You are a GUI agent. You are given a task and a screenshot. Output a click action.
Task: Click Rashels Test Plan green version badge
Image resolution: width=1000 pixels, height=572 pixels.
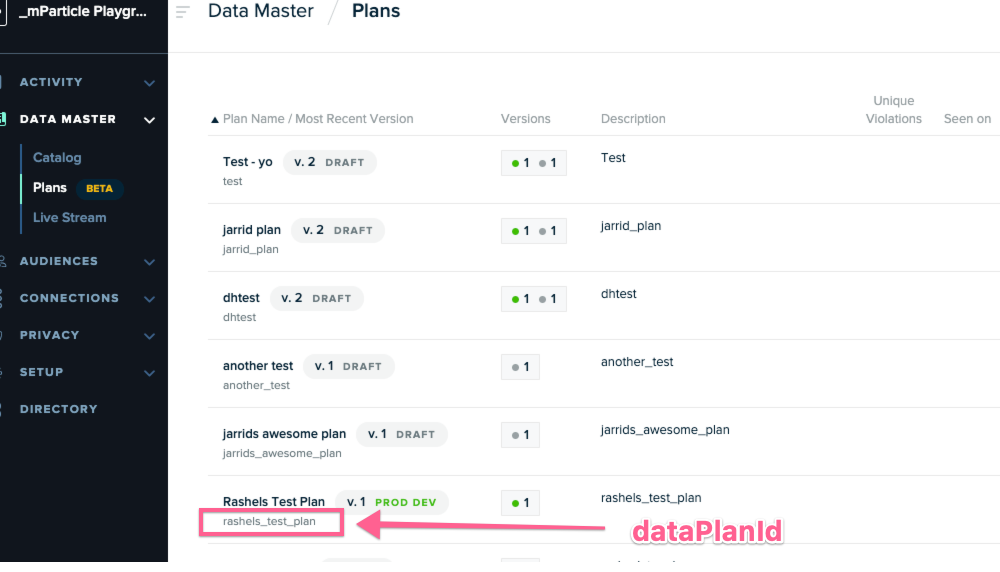click(x=520, y=502)
